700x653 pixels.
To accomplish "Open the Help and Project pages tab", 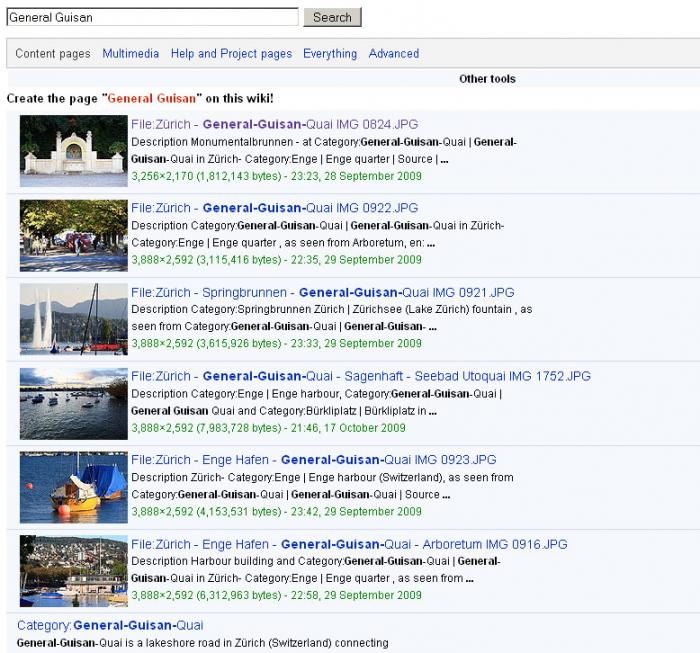I will click(x=231, y=54).
